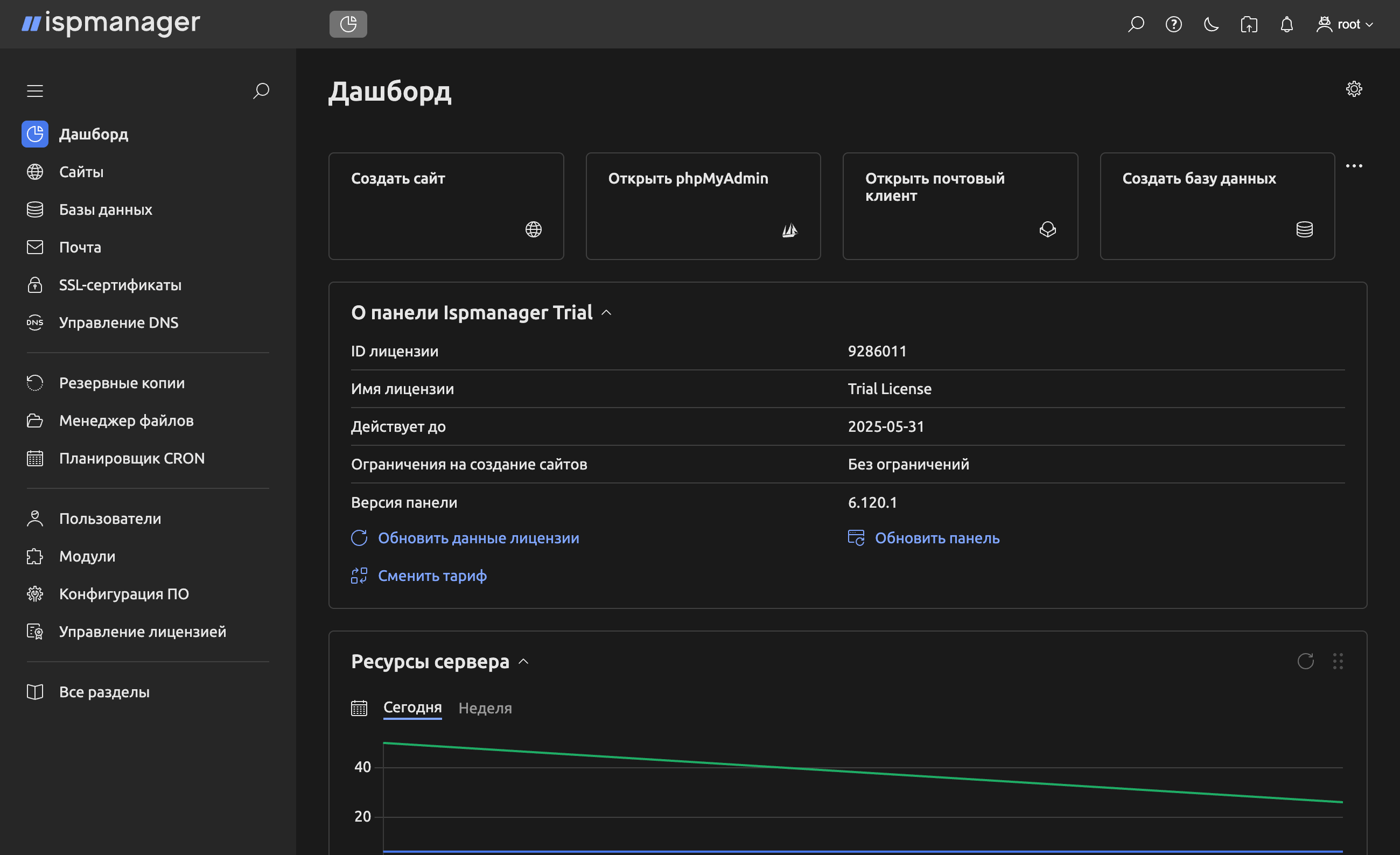The height and width of the screenshot is (855, 1400).
Task: Click the license certificate icon in sidebar
Action: click(x=35, y=632)
